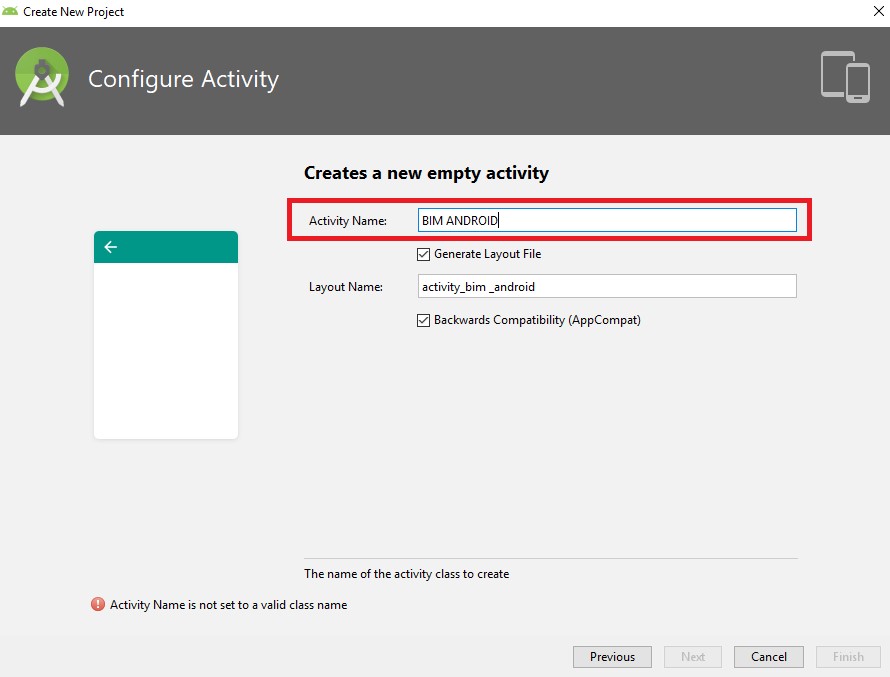This screenshot has height=677, width=890.
Task: Disable Backwards Compatibility (AppCompat) checkbox
Action: click(x=424, y=320)
